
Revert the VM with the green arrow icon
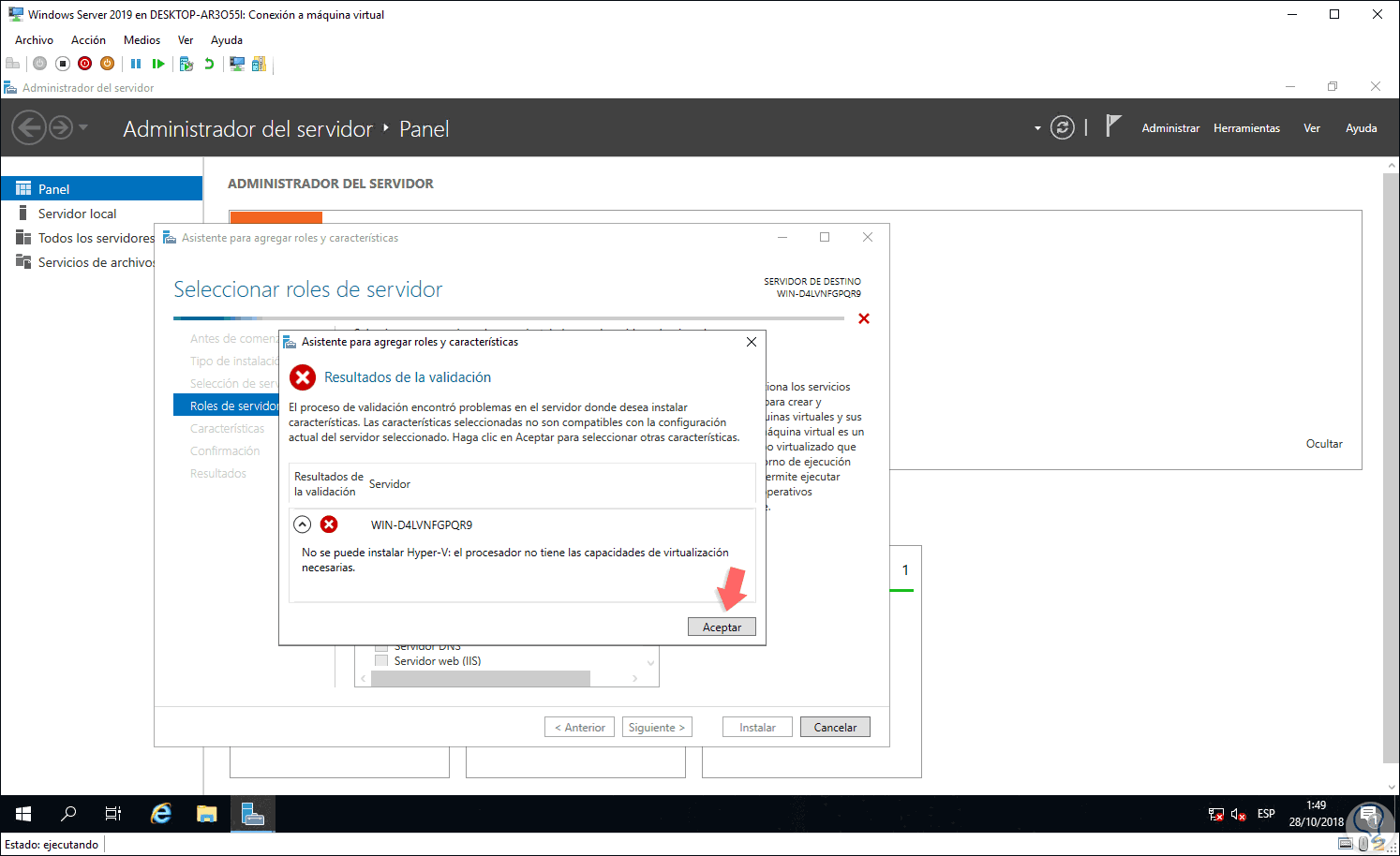click(x=209, y=64)
